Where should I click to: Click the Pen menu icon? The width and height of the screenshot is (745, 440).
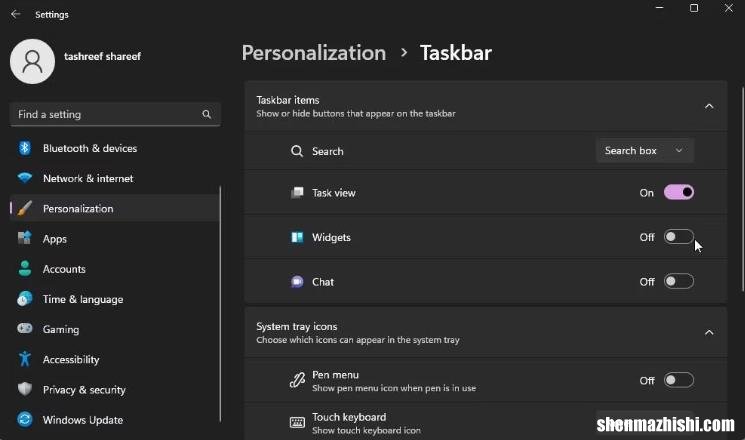tap(297, 380)
